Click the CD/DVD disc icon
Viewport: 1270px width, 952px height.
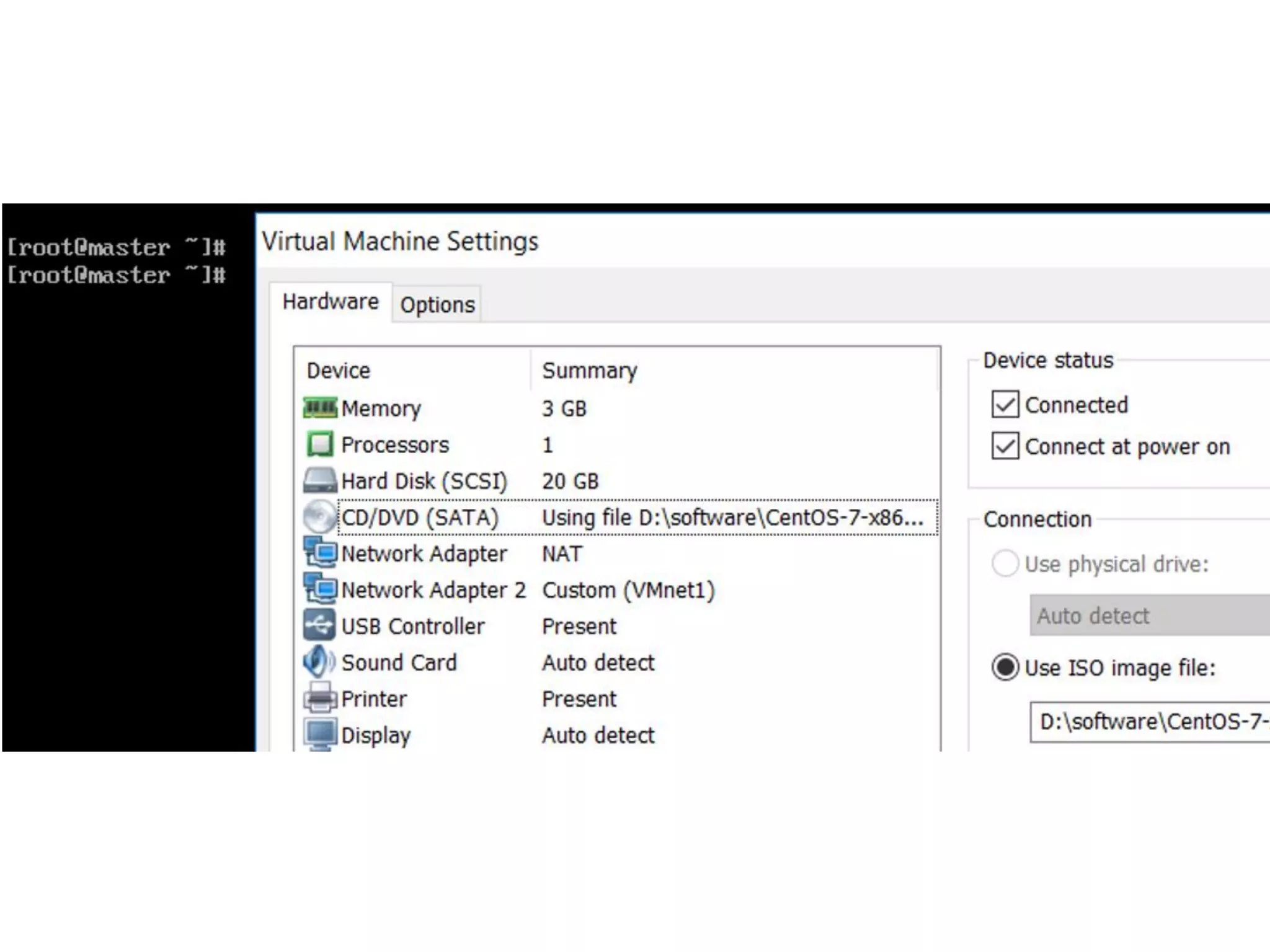320,516
